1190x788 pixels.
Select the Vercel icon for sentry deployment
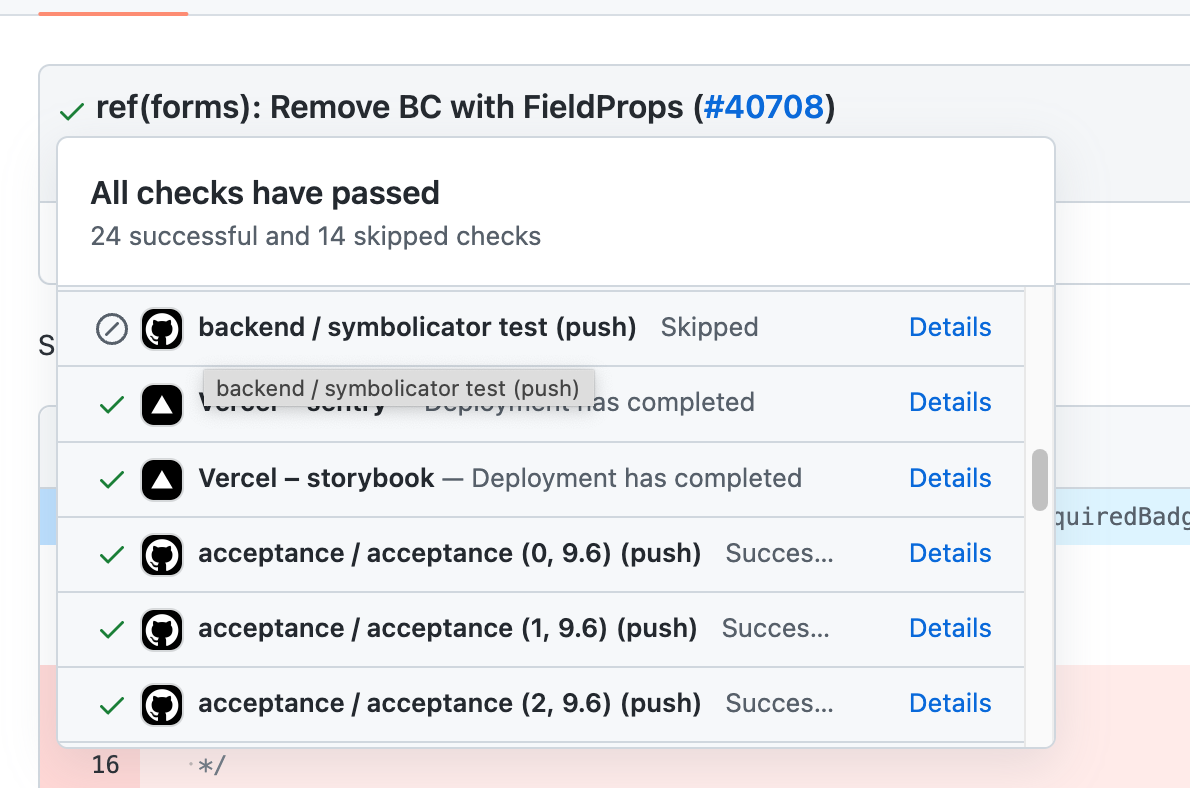[x=162, y=403]
